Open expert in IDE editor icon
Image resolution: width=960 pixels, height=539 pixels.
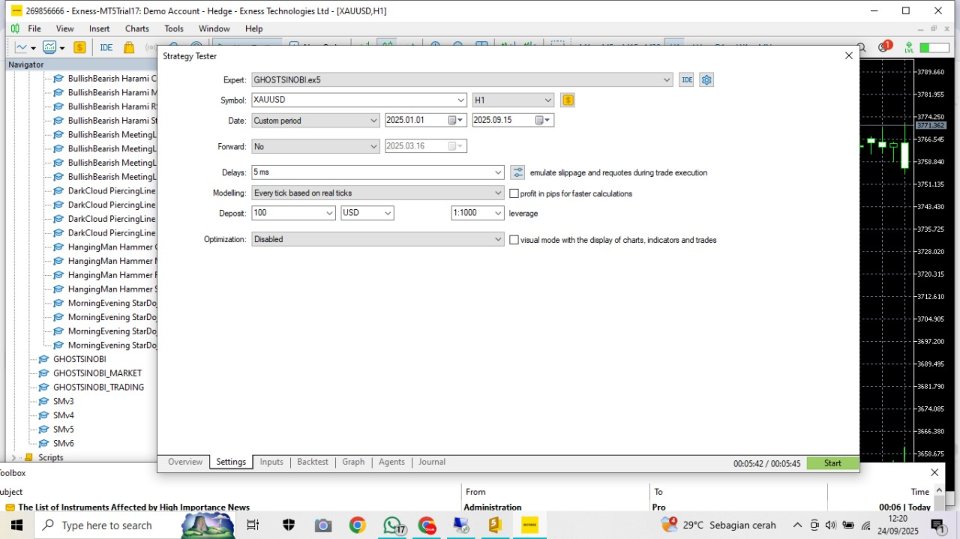click(686, 80)
